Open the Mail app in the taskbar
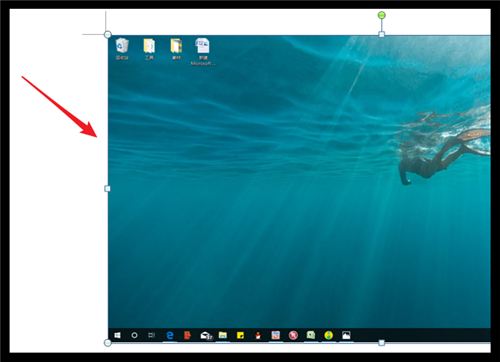The image size is (500, 362). (206, 335)
